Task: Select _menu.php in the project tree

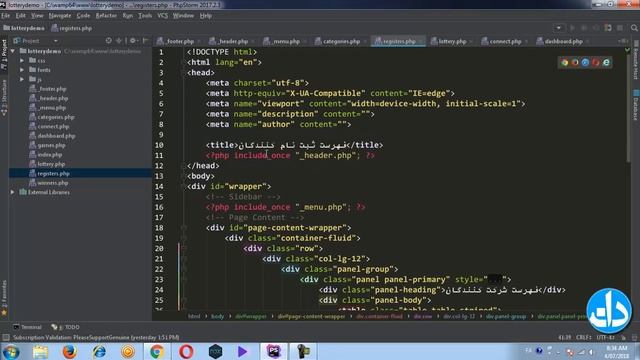Action: pos(52,108)
